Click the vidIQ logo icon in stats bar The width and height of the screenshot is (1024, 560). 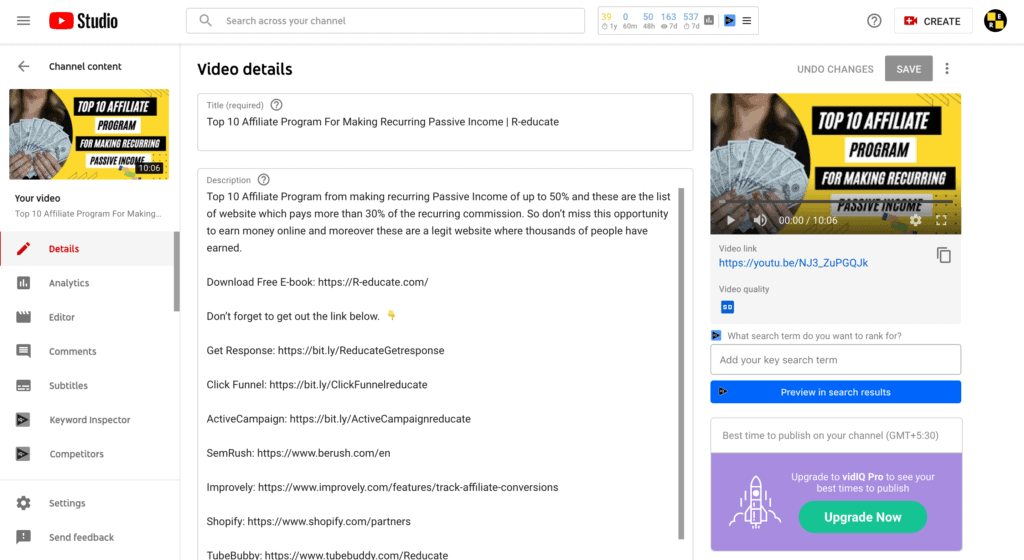click(x=729, y=21)
